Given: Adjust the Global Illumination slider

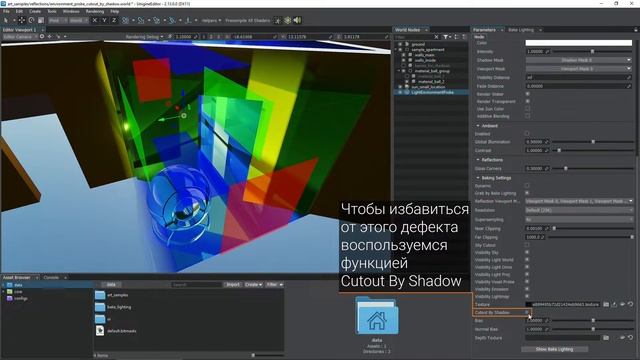Looking at the screenshot, I should [x=593, y=142].
